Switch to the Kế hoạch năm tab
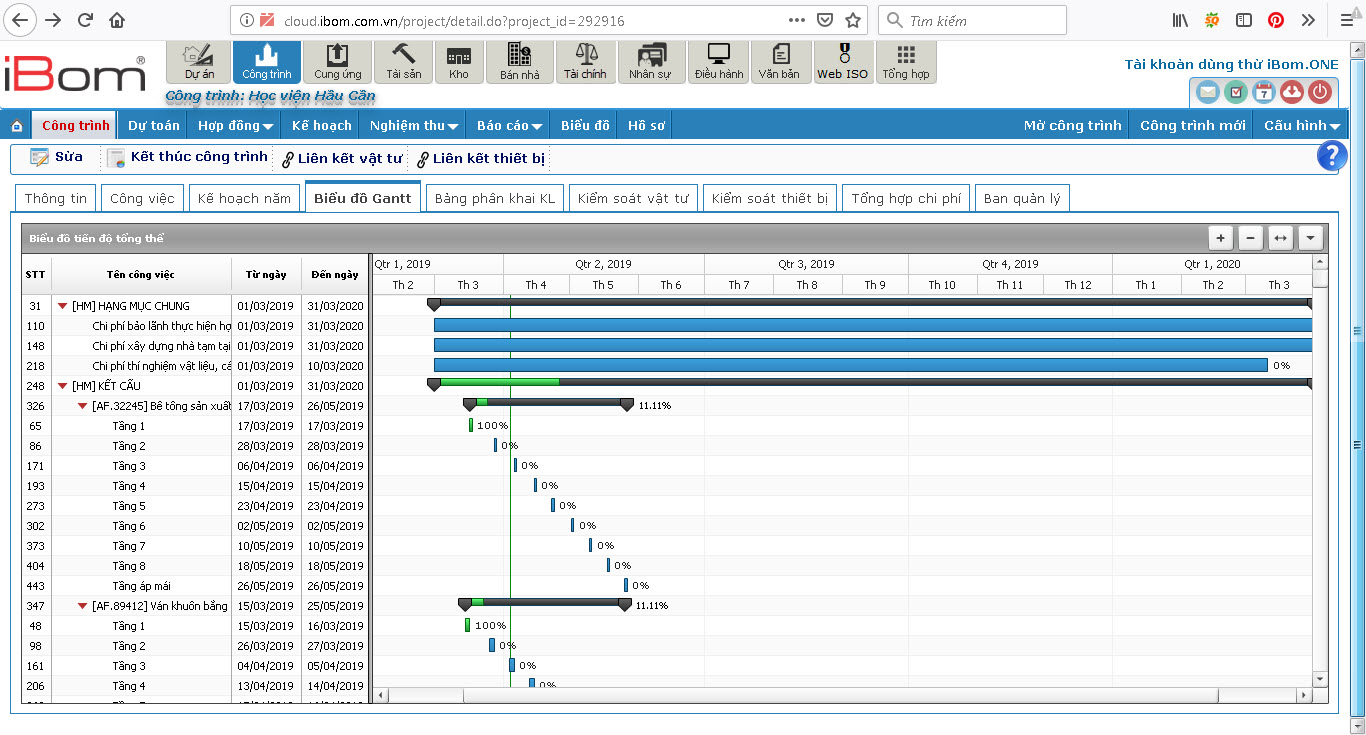 (x=244, y=198)
